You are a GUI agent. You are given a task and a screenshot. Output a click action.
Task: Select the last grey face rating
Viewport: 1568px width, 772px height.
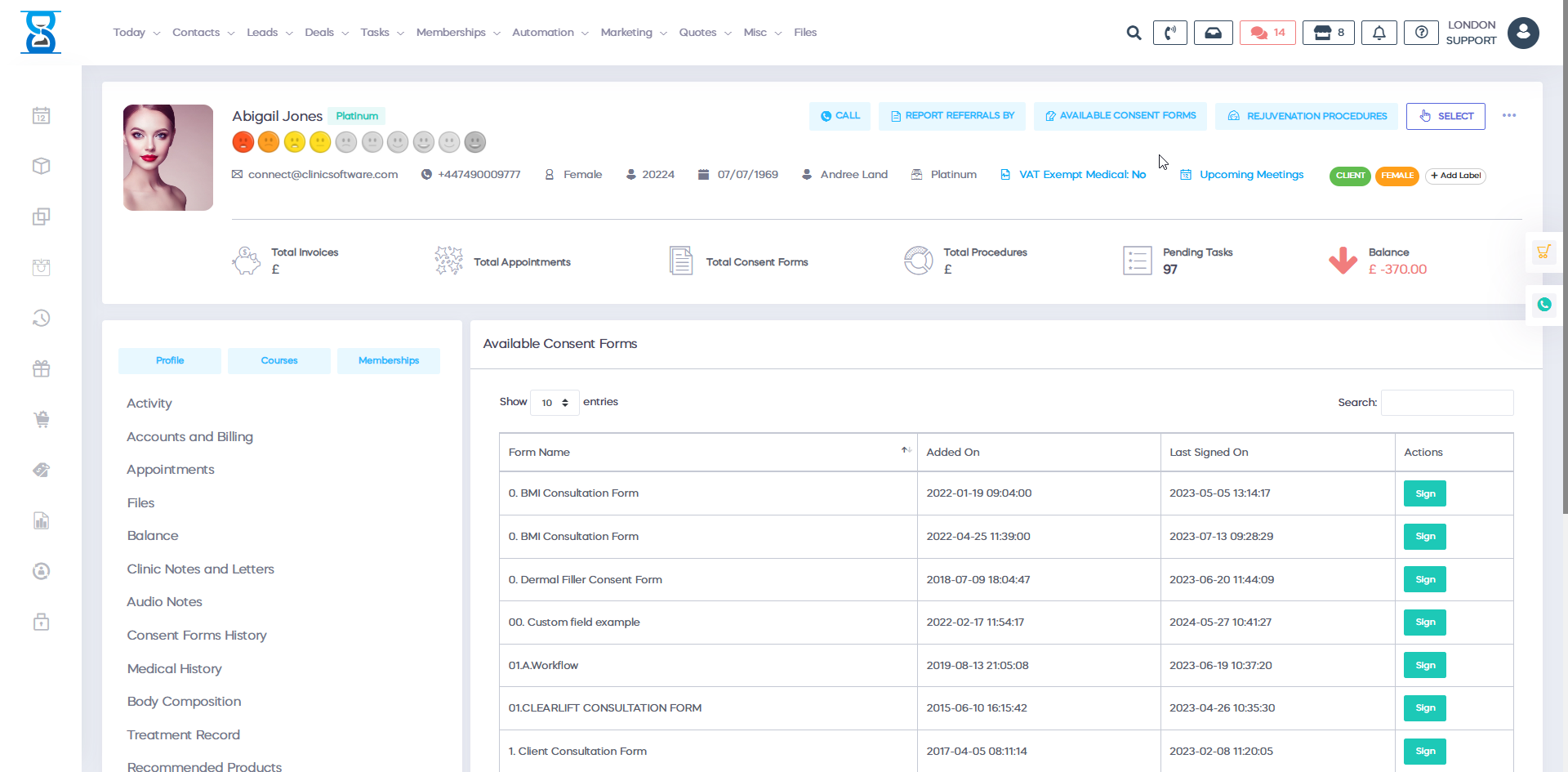tap(475, 143)
